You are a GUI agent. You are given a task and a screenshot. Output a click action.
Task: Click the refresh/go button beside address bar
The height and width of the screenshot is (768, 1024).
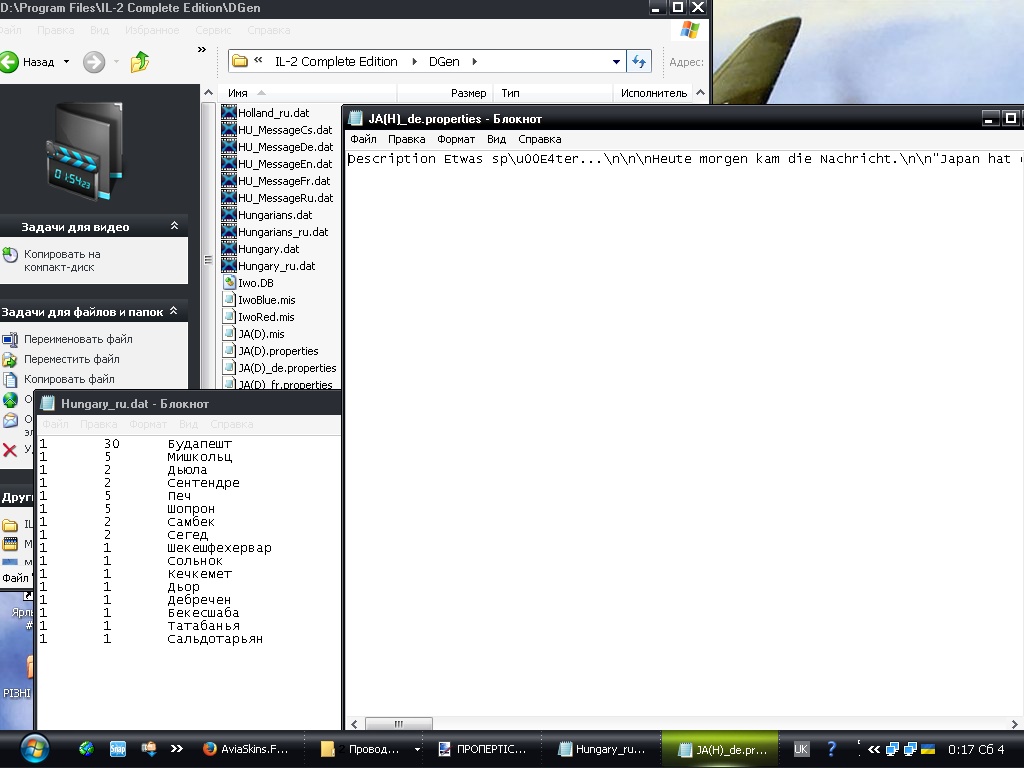639,62
